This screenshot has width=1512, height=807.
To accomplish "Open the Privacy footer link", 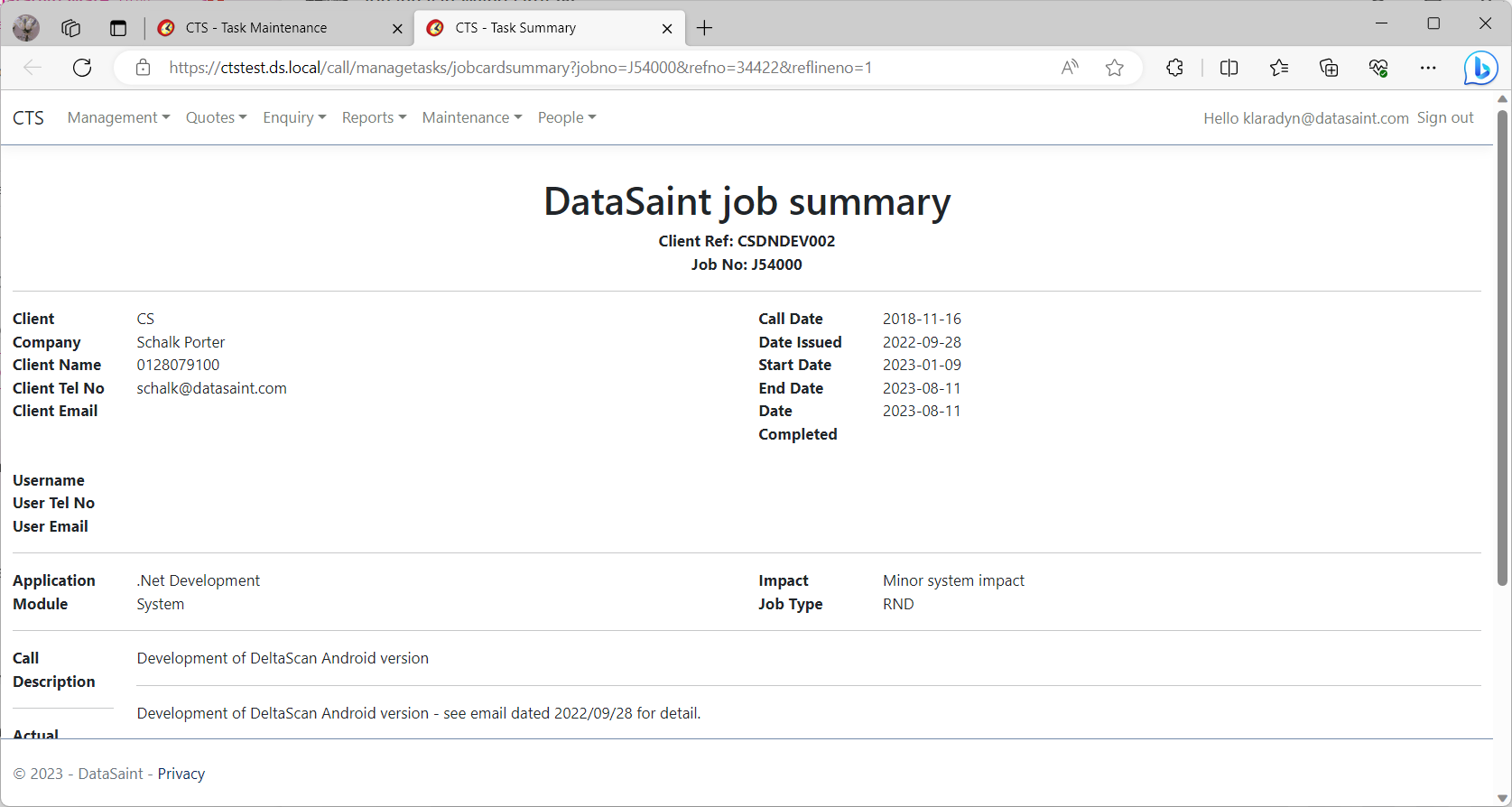I will coord(181,774).
